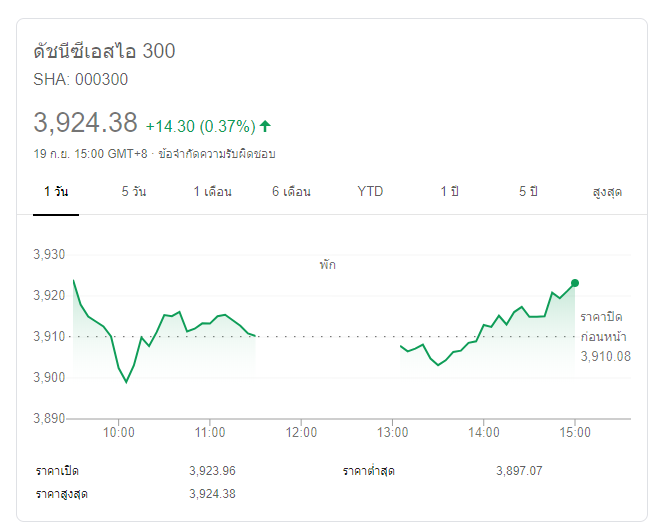Click the green endpoint dot on chart
This screenshot has height=532, width=658.
[575, 283]
